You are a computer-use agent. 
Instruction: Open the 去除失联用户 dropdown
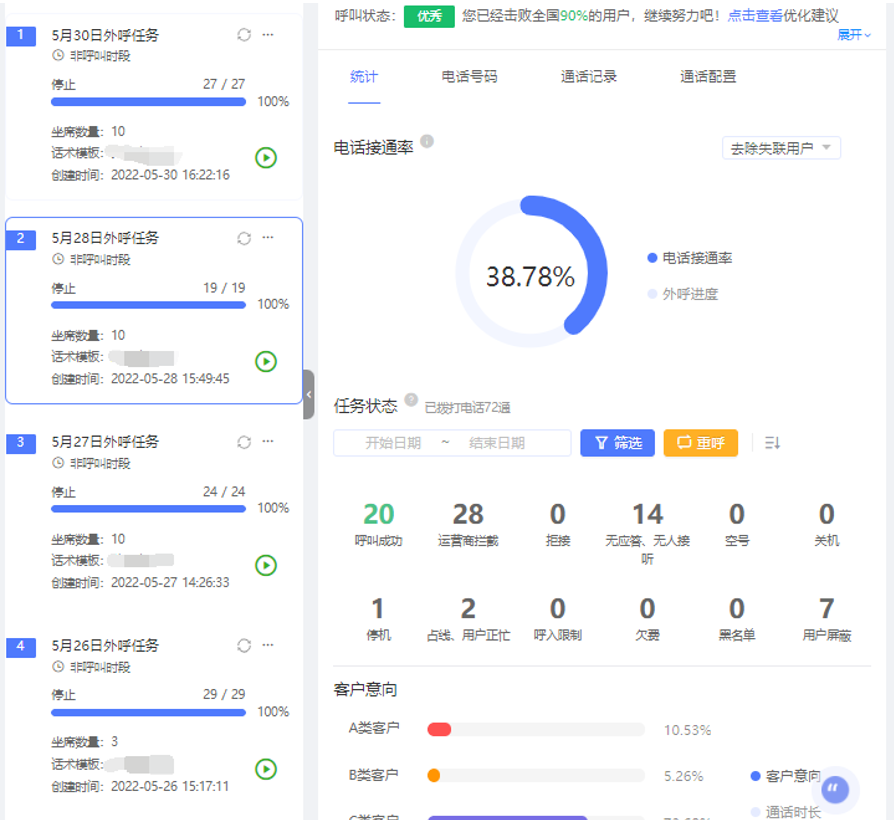[781, 148]
